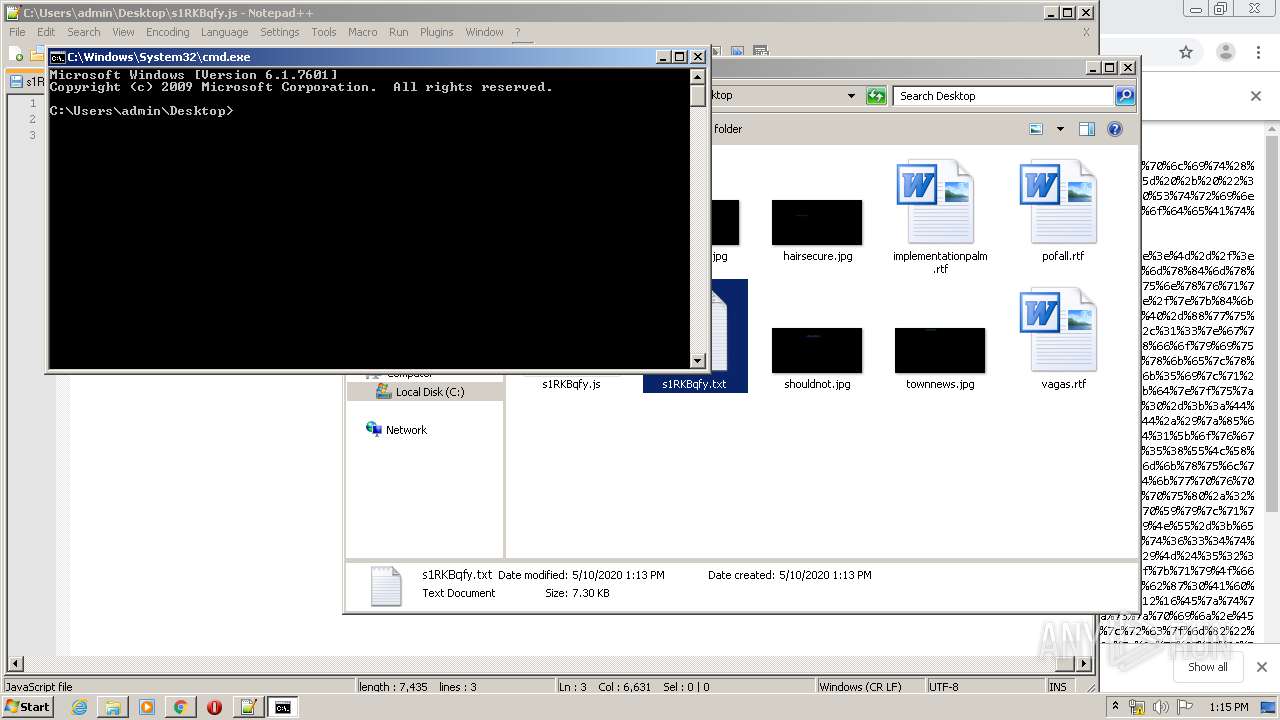Click the Size: 7.30 KB text
This screenshot has width=1280, height=720.
click(577, 593)
